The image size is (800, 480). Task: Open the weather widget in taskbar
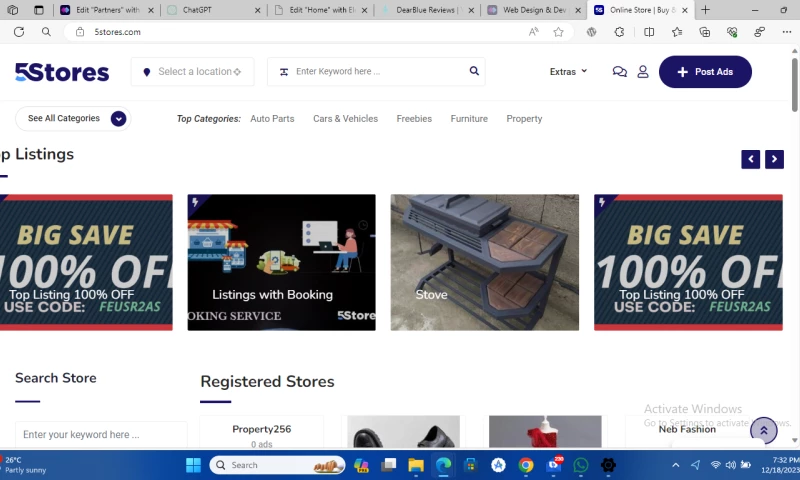(x=24, y=465)
